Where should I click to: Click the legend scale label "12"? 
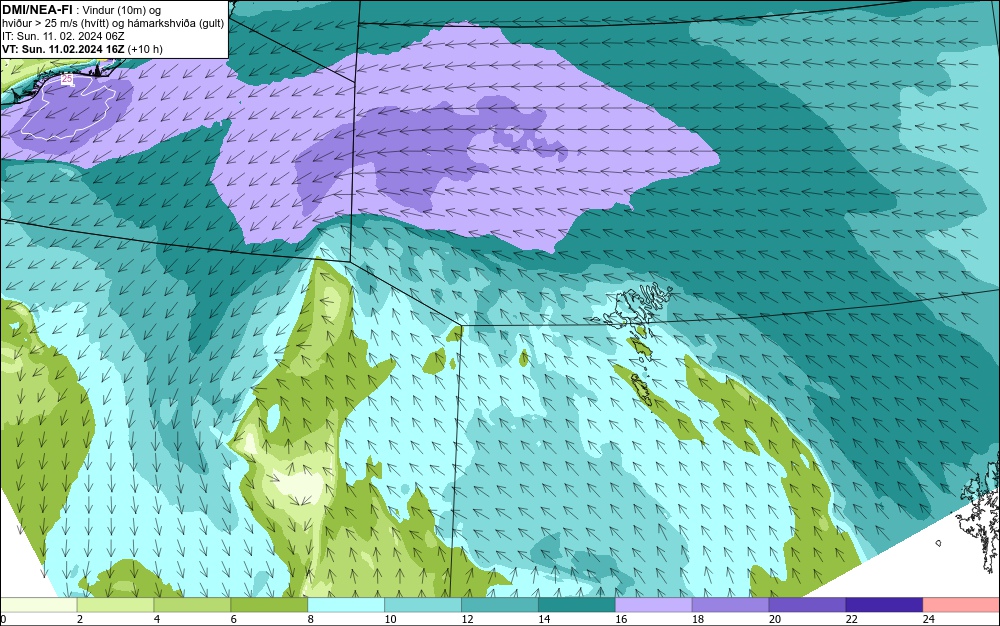click(467, 619)
